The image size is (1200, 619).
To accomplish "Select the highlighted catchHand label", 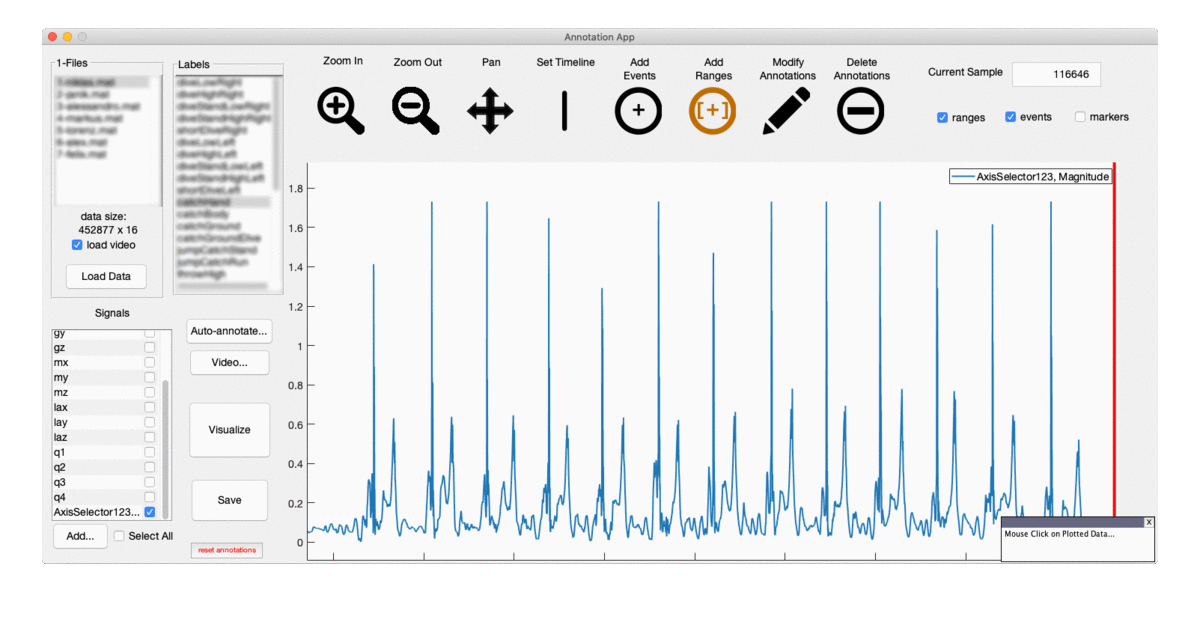I will [222, 202].
